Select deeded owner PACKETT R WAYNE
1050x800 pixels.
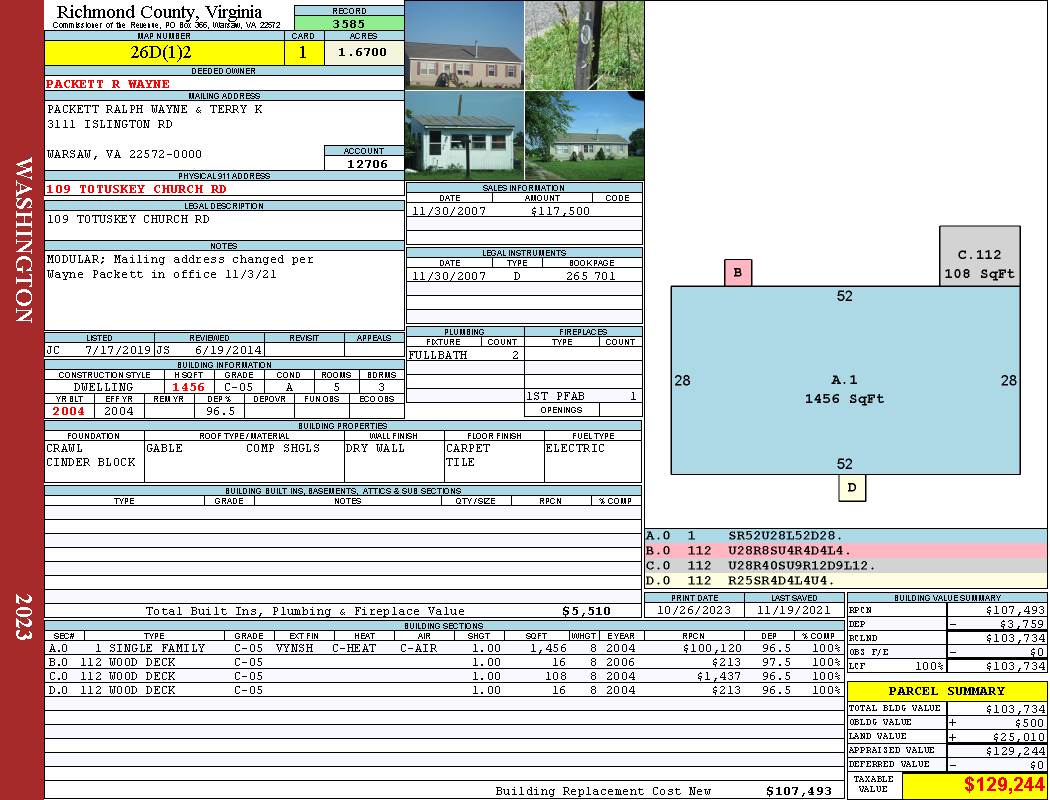tap(108, 84)
